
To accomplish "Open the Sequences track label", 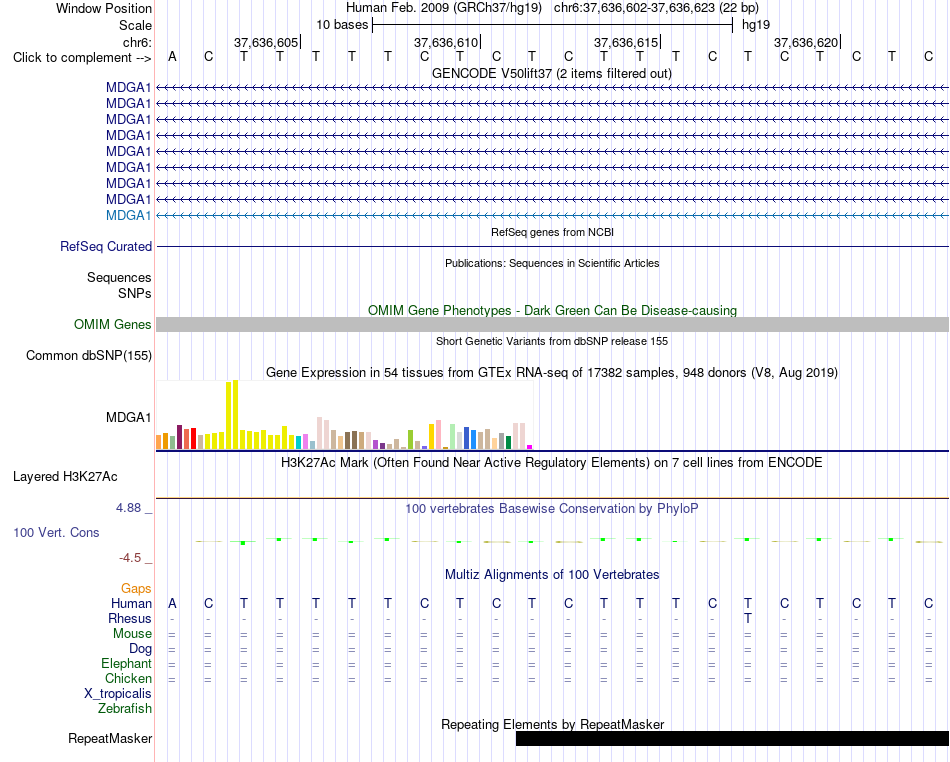I will click(x=119, y=277).
